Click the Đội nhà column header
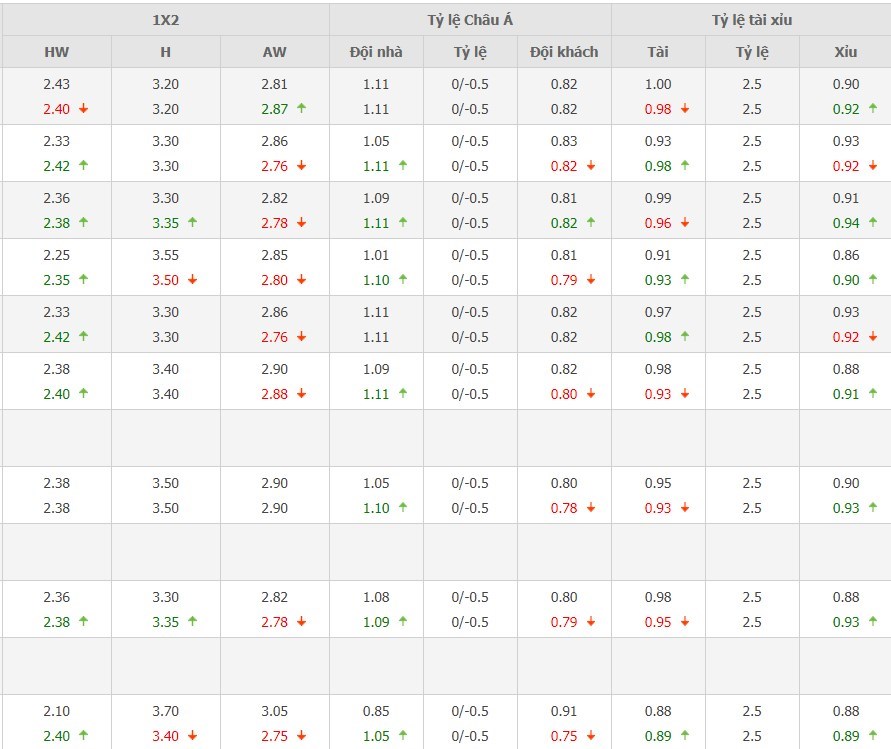The image size is (891, 749). click(376, 52)
